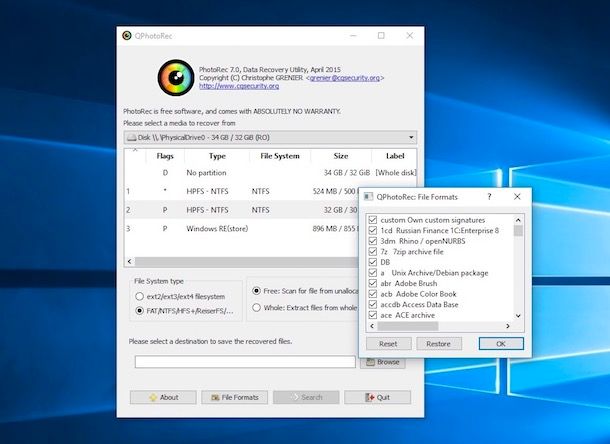Close the File Formats dialog
This screenshot has width=610, height=444.
(x=517, y=197)
